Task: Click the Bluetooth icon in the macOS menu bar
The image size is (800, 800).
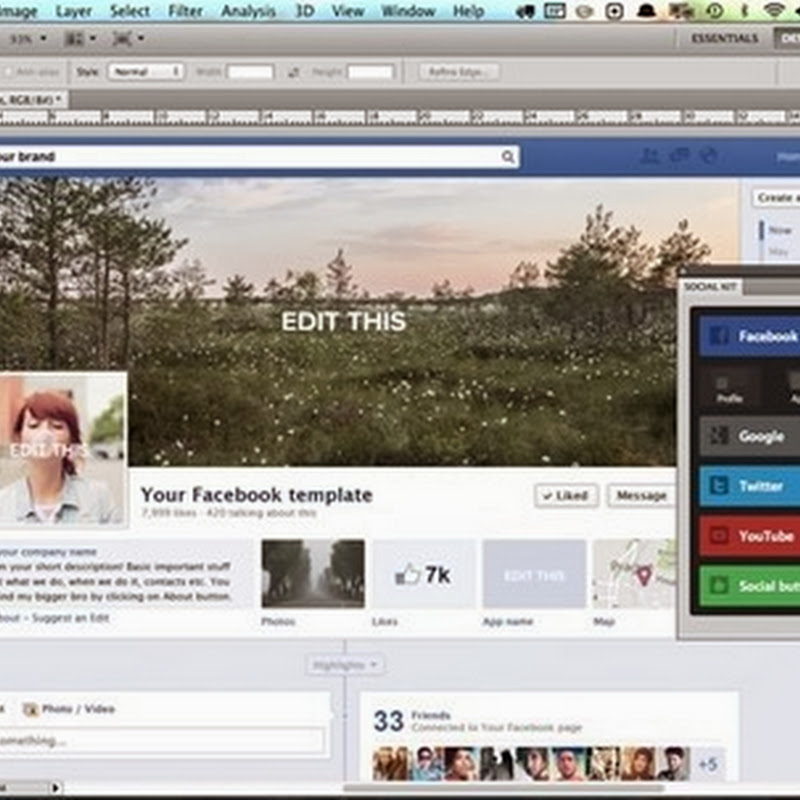Action: click(x=744, y=10)
